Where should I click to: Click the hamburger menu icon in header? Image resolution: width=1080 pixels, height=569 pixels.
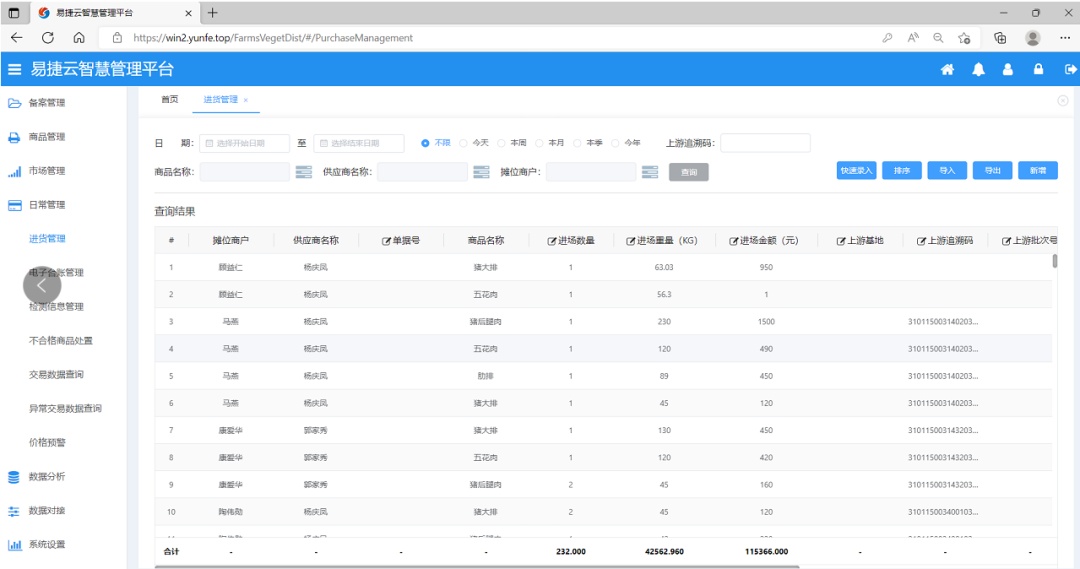click(x=14, y=70)
